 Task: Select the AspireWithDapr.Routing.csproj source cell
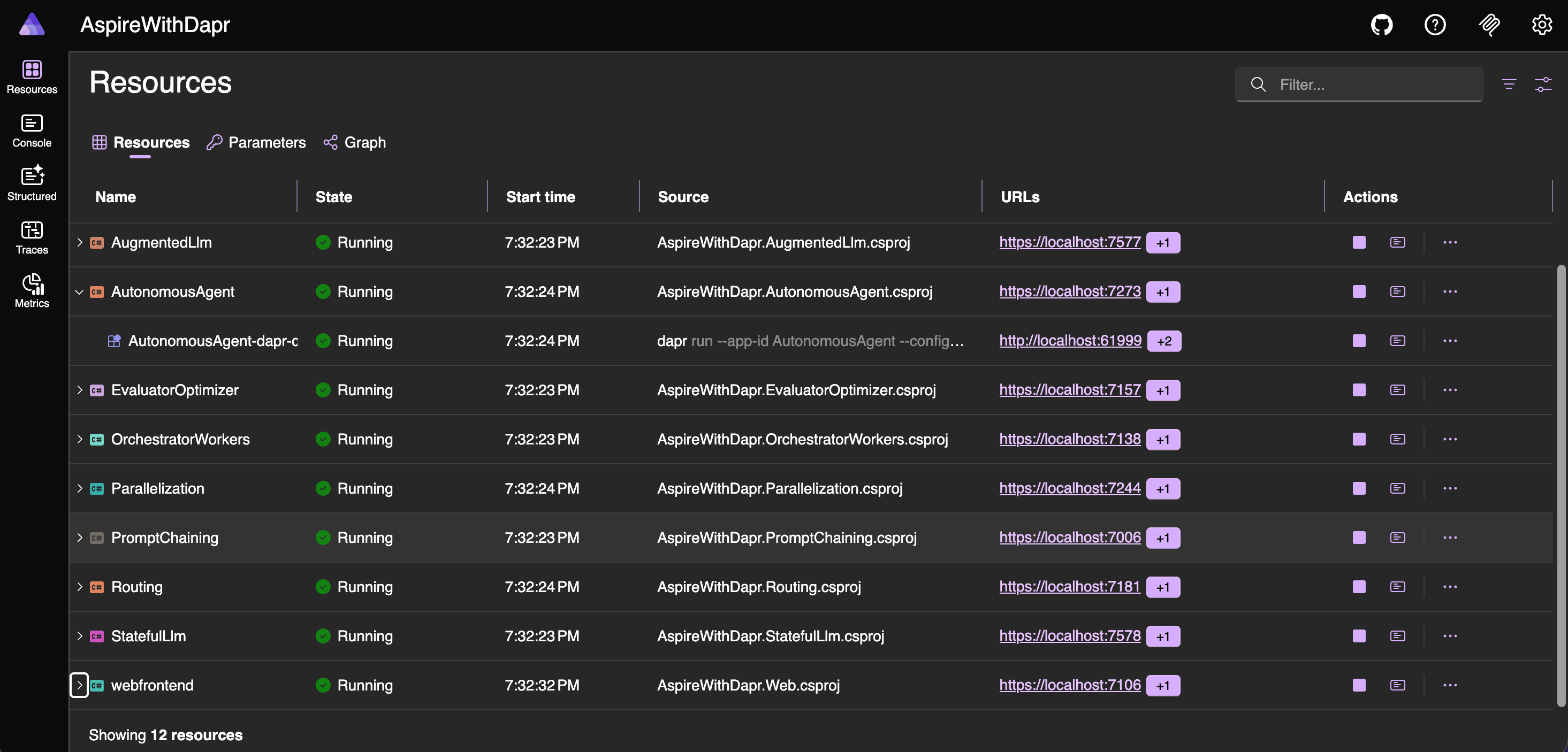click(758, 587)
